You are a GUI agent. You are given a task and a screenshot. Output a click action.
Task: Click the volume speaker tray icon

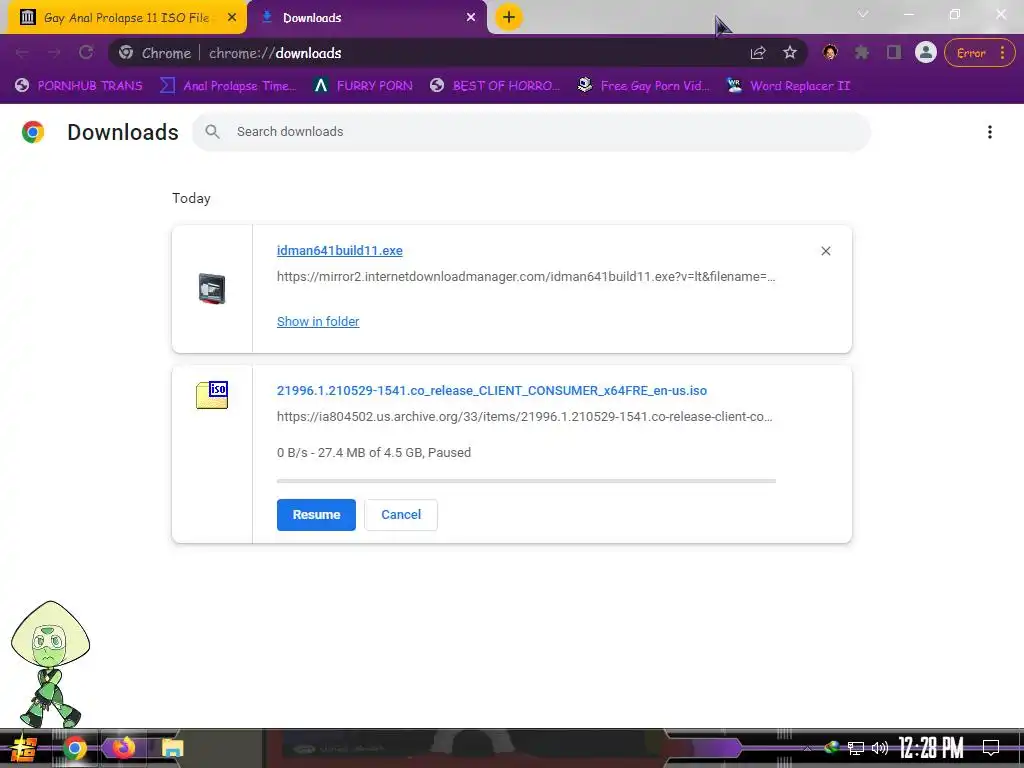pyautogui.click(x=880, y=748)
